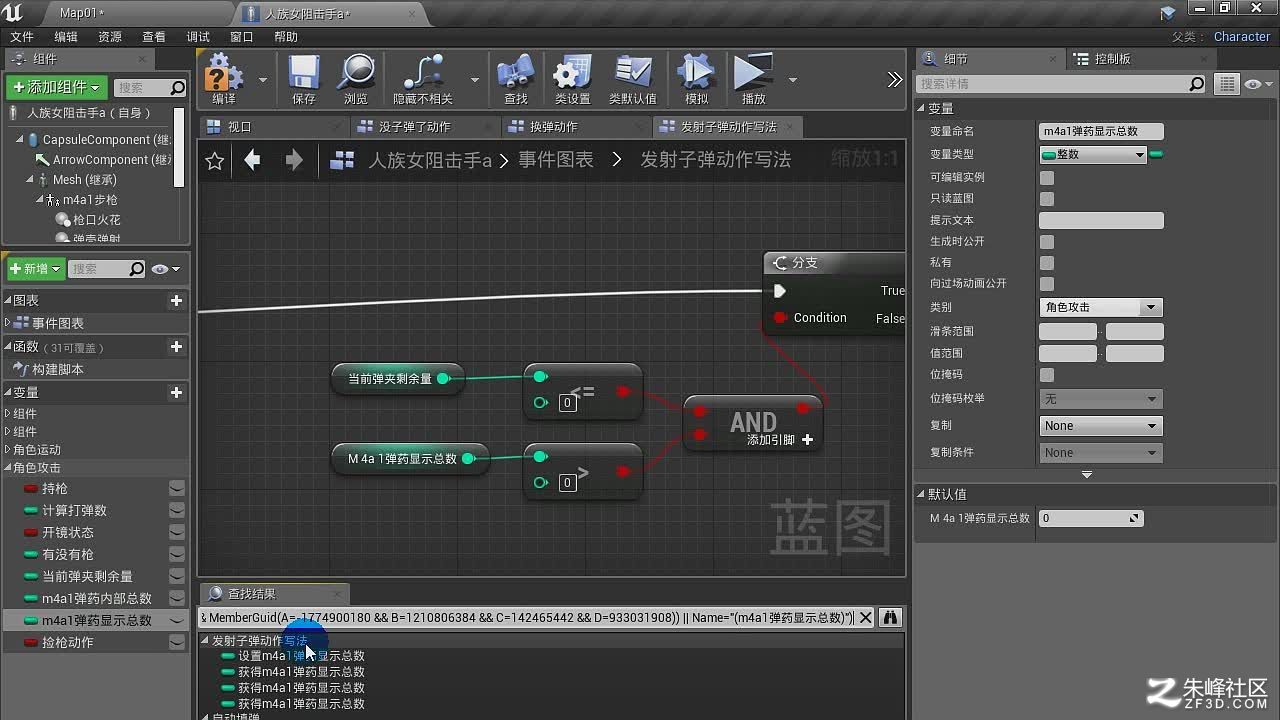Screen dimensions: 1280x720
Task: Navigate forward with right arrow in graph
Action: [294, 160]
